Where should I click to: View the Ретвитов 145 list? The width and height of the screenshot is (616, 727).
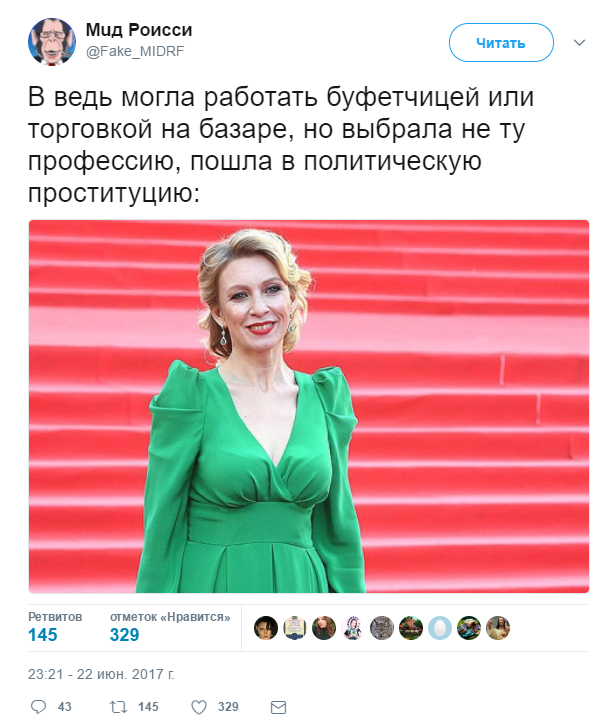55,627
